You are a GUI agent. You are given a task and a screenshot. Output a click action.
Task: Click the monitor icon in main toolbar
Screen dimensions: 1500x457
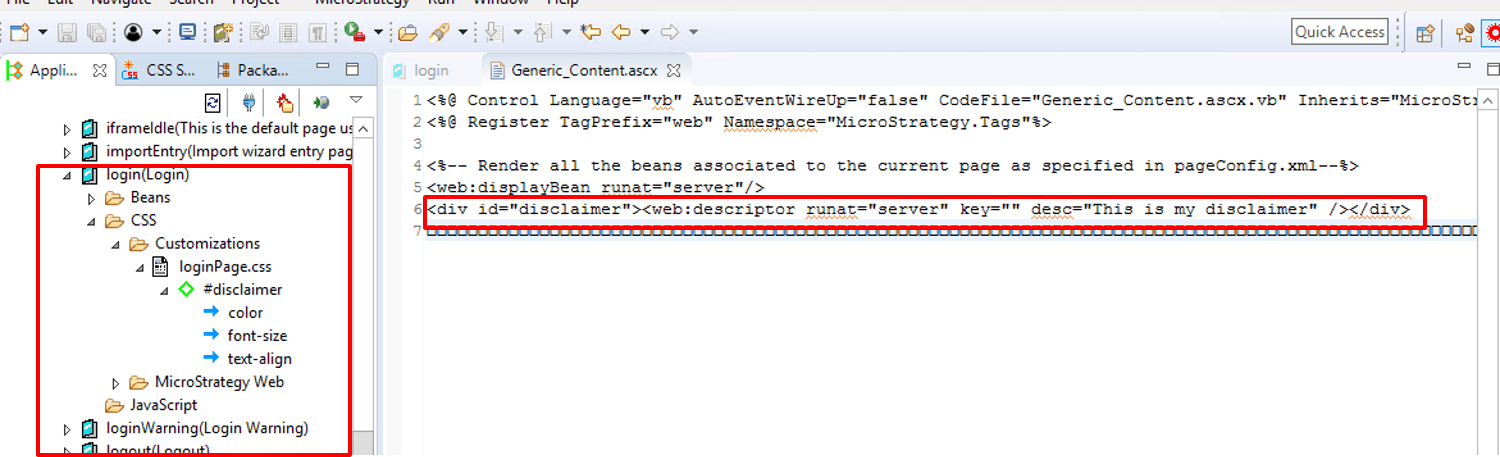[187, 32]
